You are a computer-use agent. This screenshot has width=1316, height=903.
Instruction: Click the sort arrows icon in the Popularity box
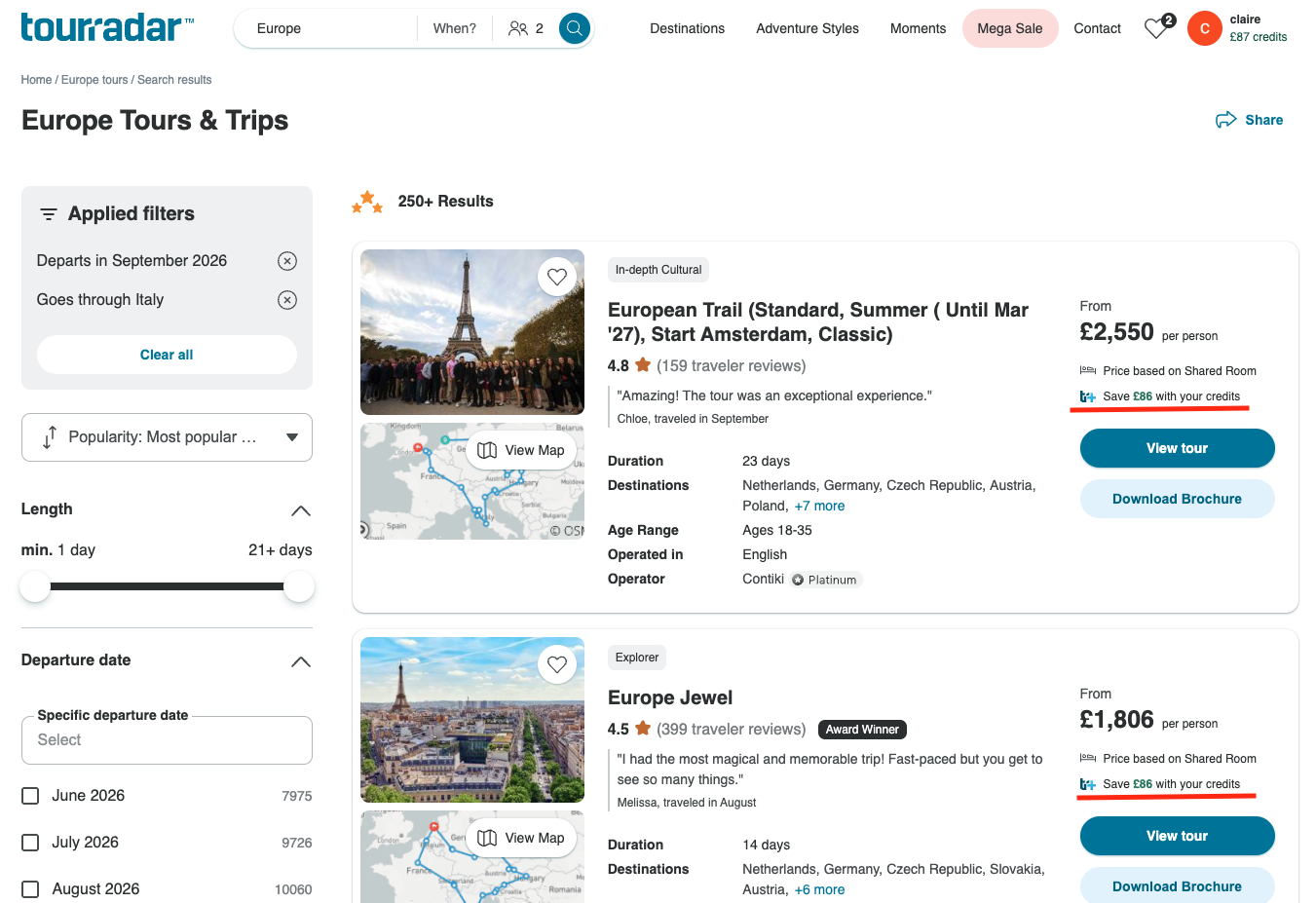[50, 437]
